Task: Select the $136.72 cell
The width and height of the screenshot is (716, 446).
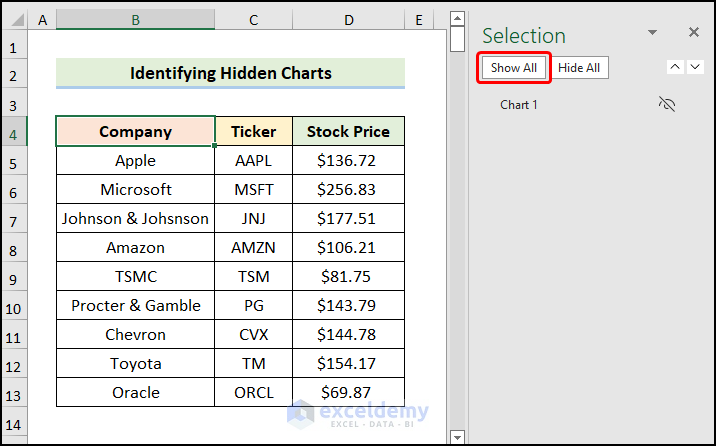Action: pyautogui.click(x=348, y=160)
